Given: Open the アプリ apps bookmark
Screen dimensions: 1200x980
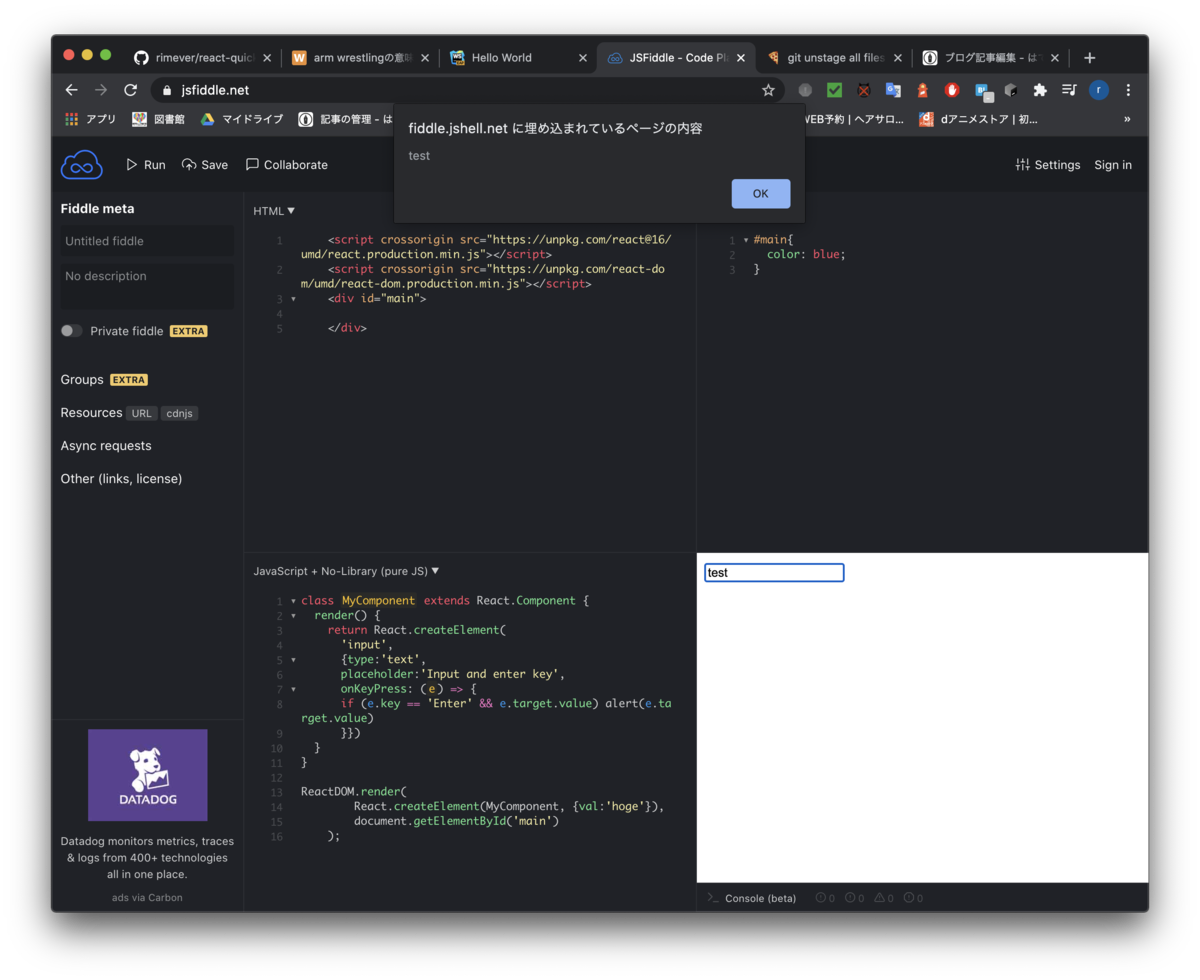Looking at the screenshot, I should pyautogui.click(x=91, y=119).
